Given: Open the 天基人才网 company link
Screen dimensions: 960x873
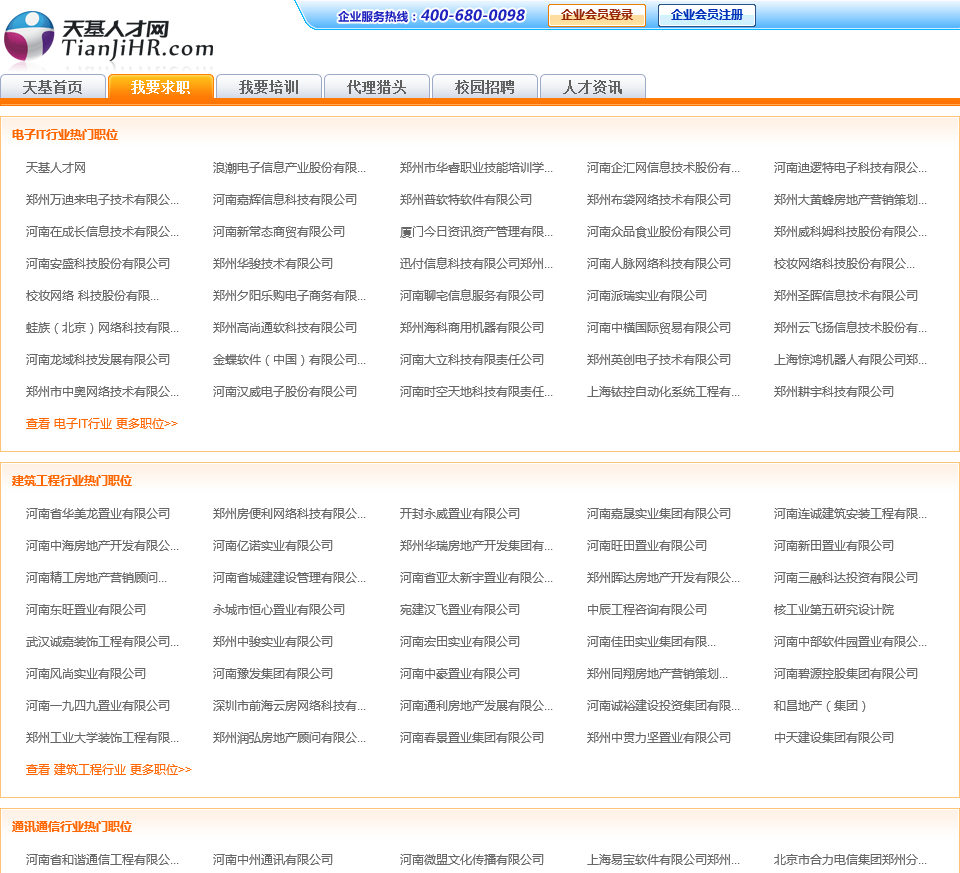Looking at the screenshot, I should coord(56,168).
